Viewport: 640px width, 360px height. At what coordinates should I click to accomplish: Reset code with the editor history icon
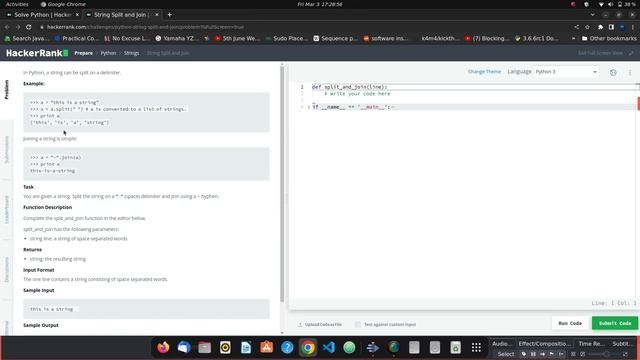click(x=613, y=72)
